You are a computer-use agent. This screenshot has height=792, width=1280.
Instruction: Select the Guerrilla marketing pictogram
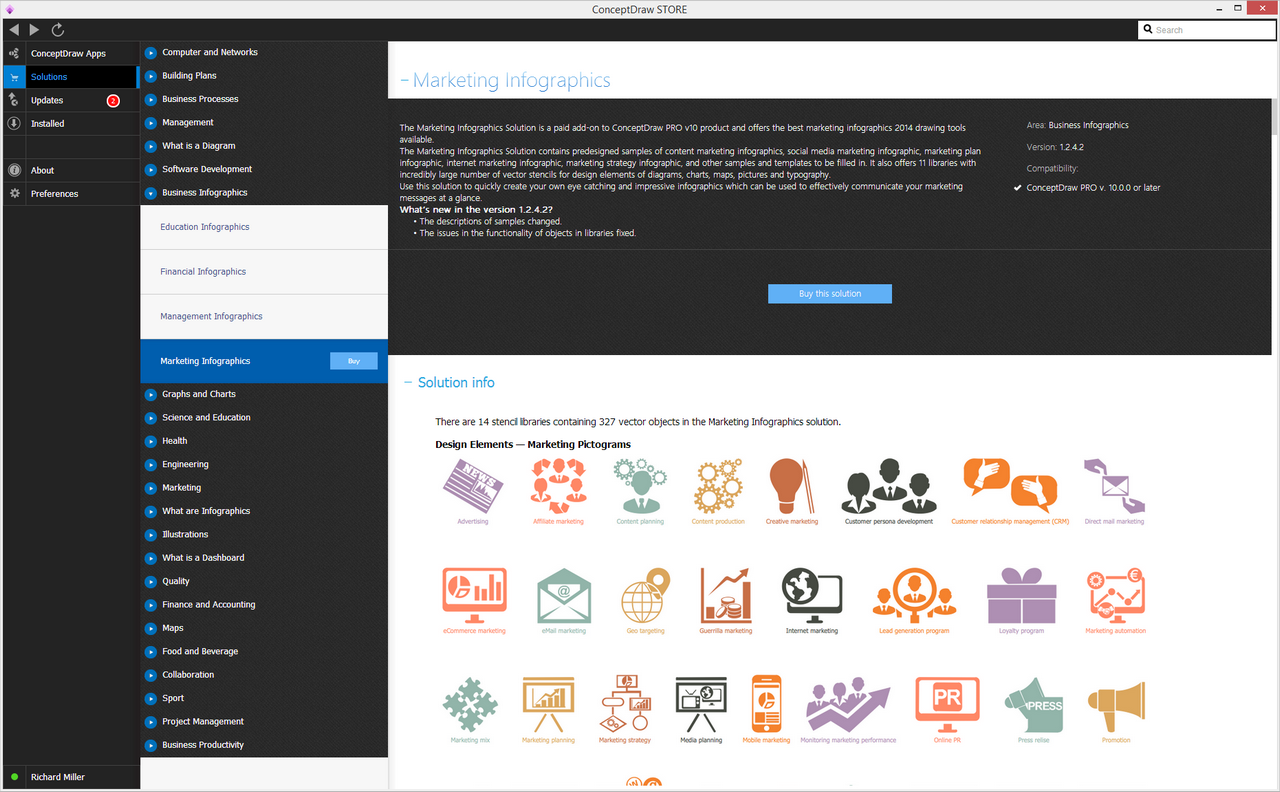click(726, 595)
